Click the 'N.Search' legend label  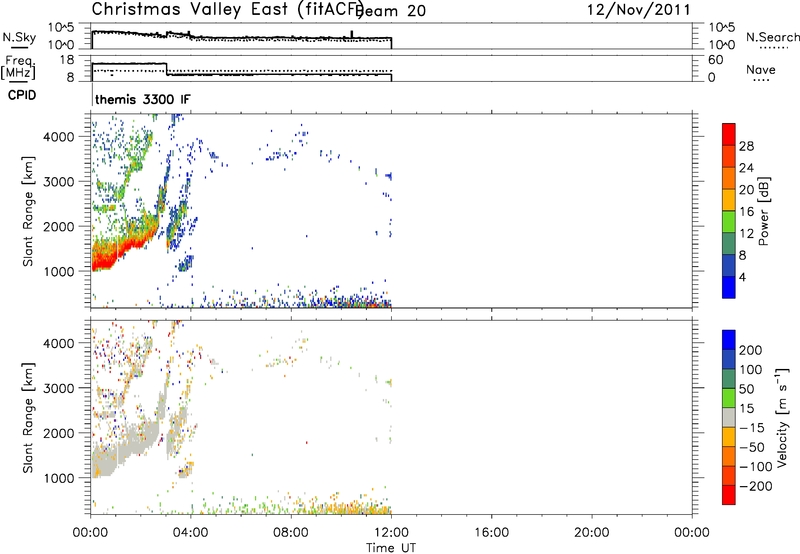(772, 37)
